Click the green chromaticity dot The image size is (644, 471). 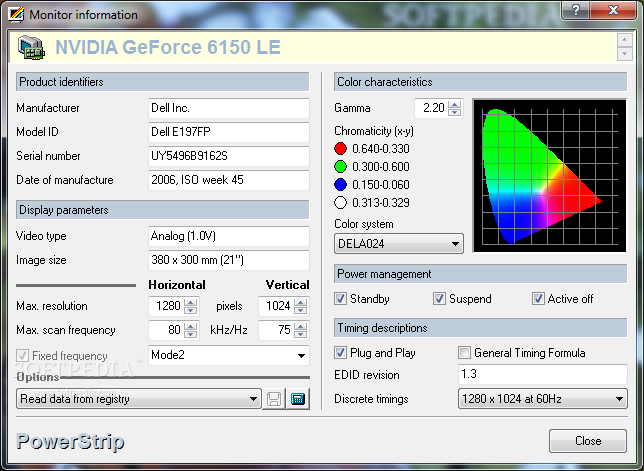(x=340, y=166)
